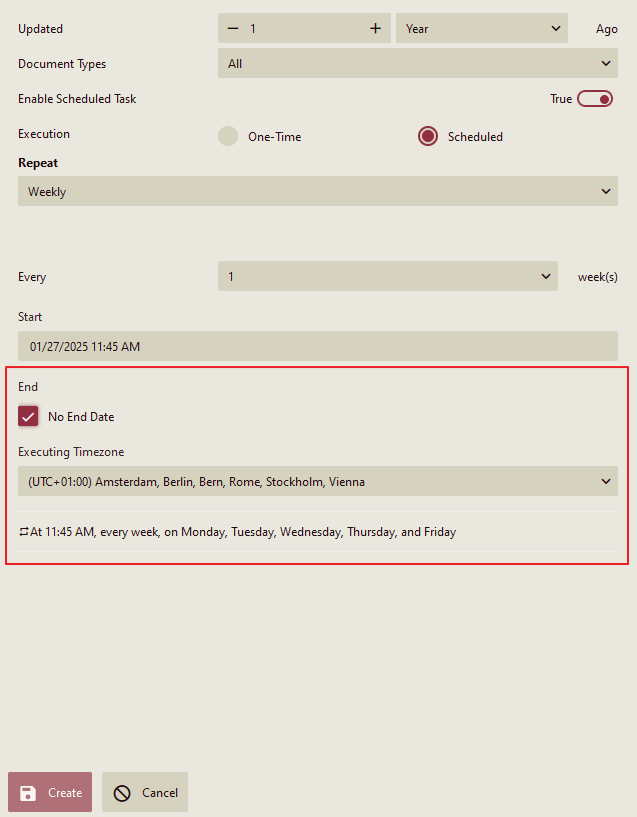The height and width of the screenshot is (817, 637).
Task: Click the circle-slash icon on Cancel
Action: [122, 793]
